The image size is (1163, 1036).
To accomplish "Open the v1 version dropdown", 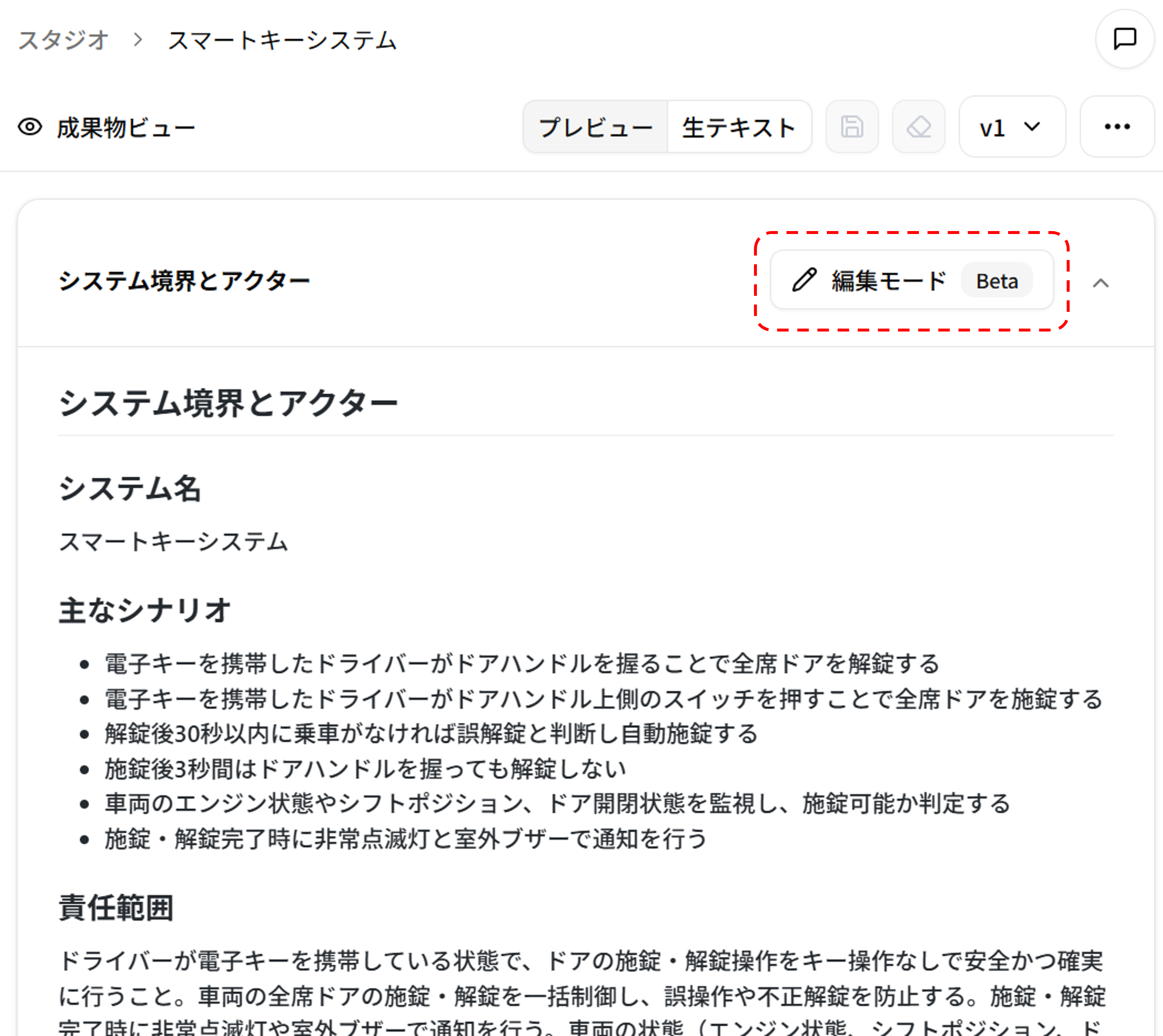I will [x=1012, y=127].
